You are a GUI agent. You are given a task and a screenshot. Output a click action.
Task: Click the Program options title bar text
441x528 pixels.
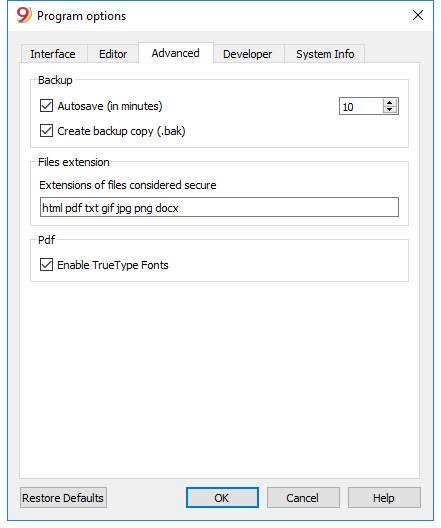tap(81, 16)
